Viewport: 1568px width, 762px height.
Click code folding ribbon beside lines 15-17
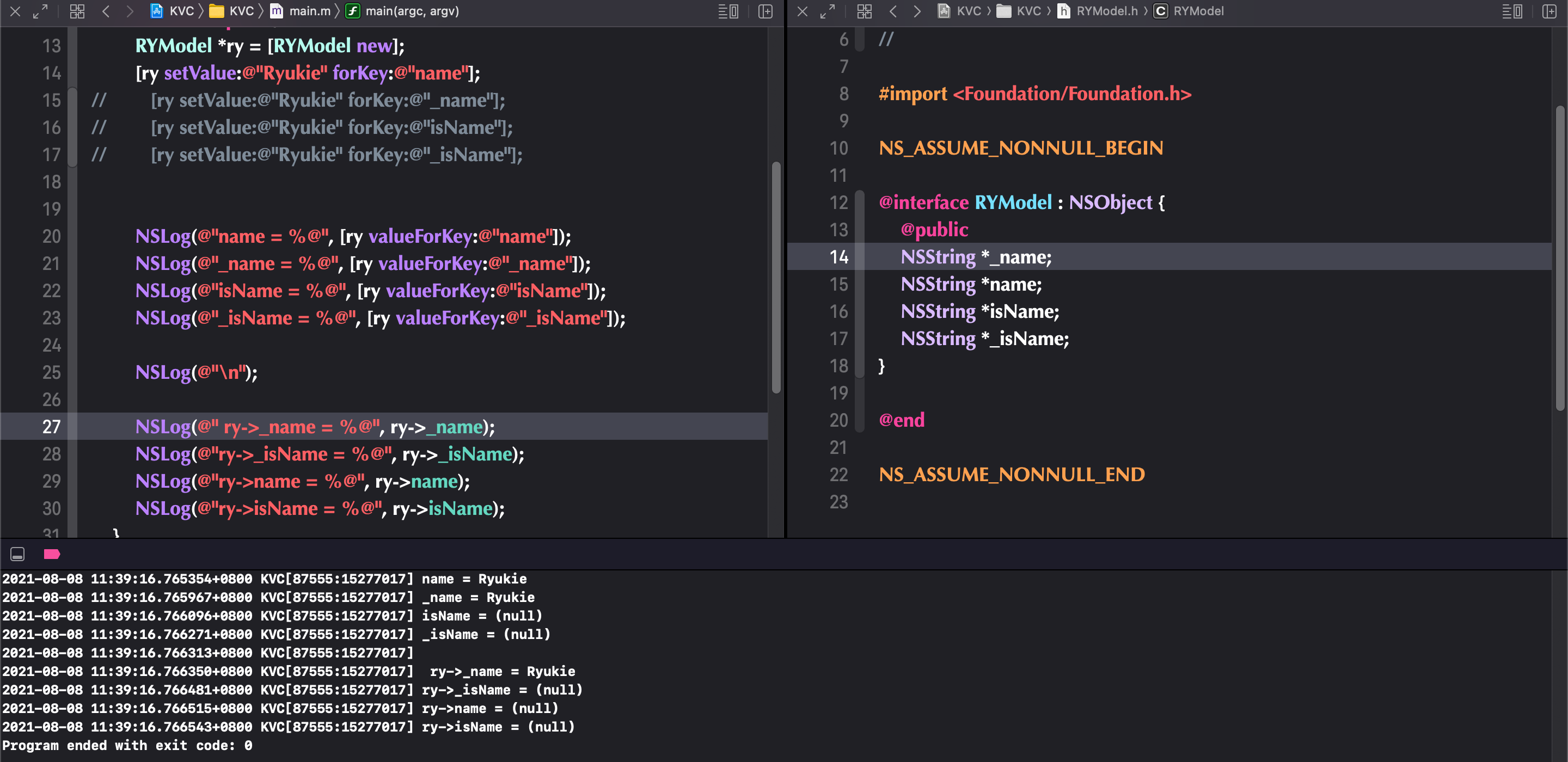72,127
